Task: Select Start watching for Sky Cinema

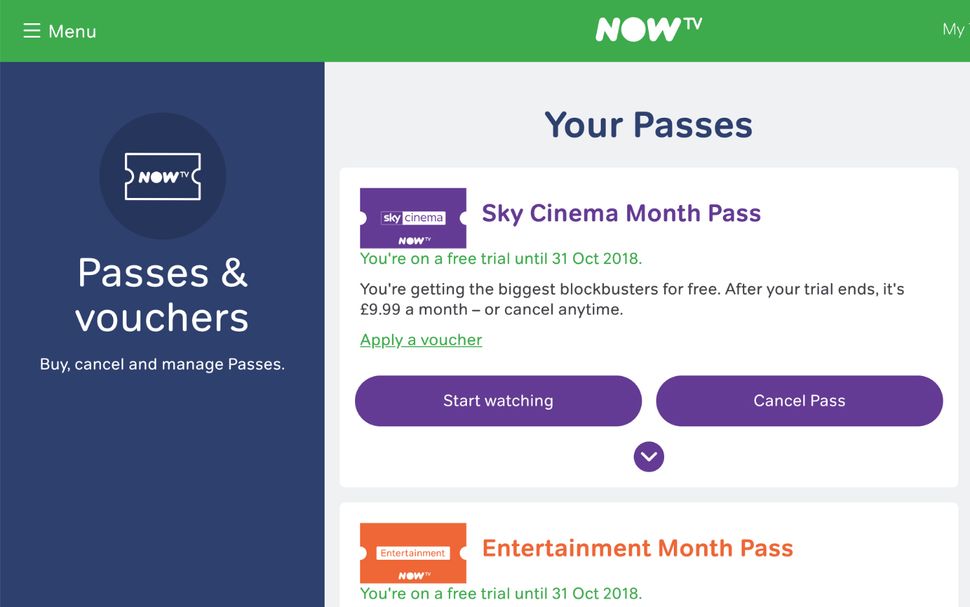Action: coord(497,400)
